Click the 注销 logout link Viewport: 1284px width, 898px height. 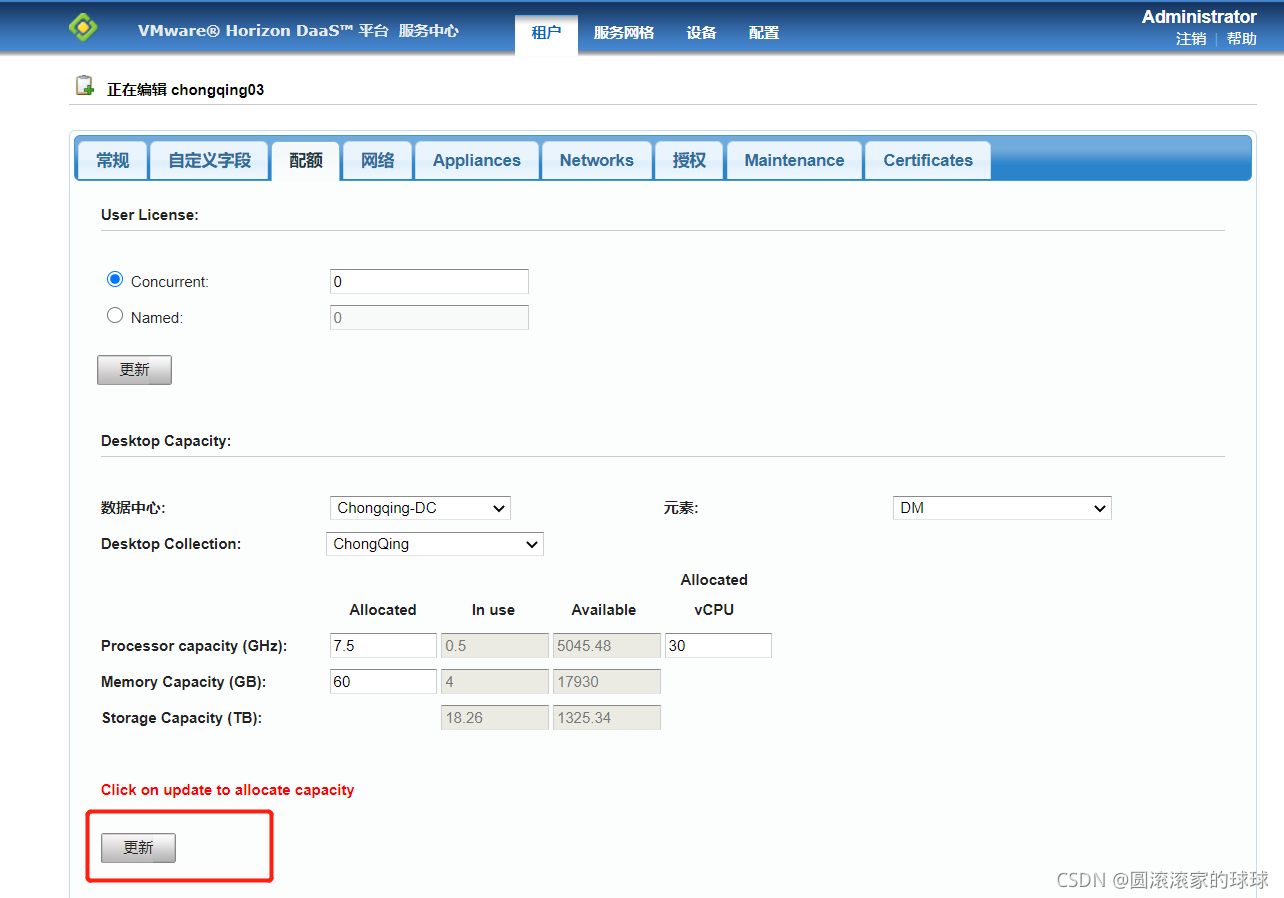click(1191, 39)
